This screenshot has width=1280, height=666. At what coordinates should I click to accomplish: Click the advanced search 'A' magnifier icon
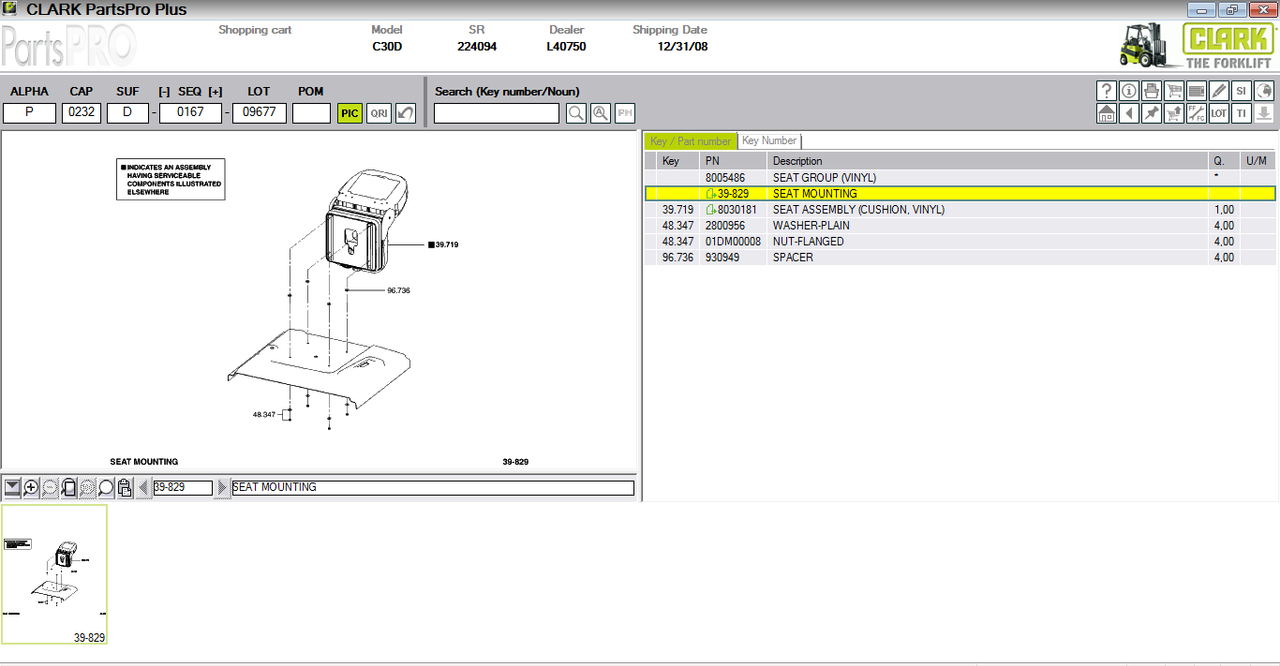pyautogui.click(x=600, y=113)
